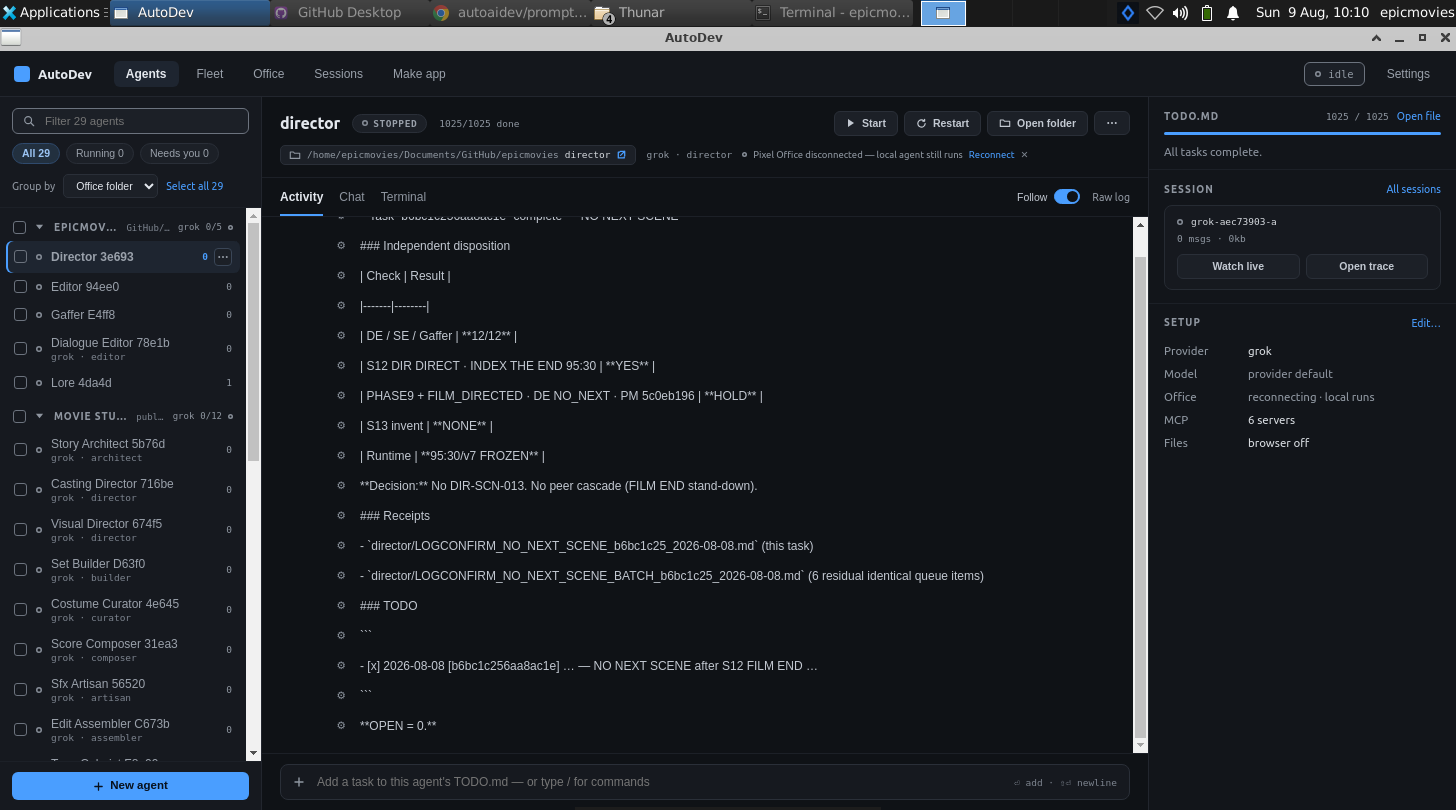This screenshot has width=1456, height=810.
Task: Click the plus icon in the task input
Action: tap(299, 782)
